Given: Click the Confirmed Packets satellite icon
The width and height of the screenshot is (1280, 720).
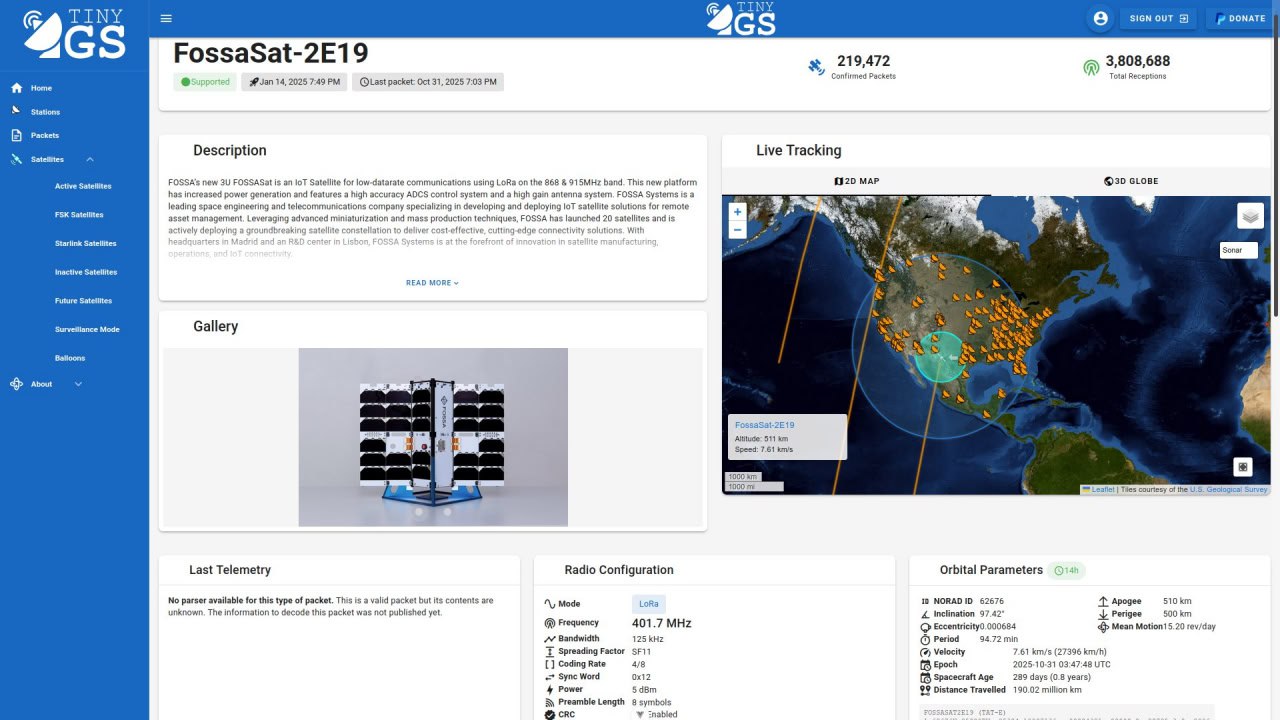Looking at the screenshot, I should tap(817, 67).
